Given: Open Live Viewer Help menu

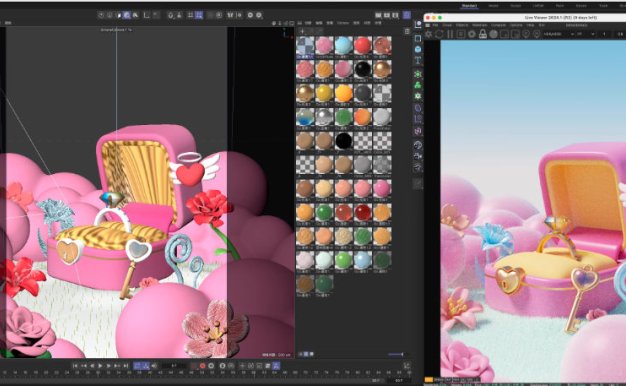Looking at the screenshot, I should (531, 25).
